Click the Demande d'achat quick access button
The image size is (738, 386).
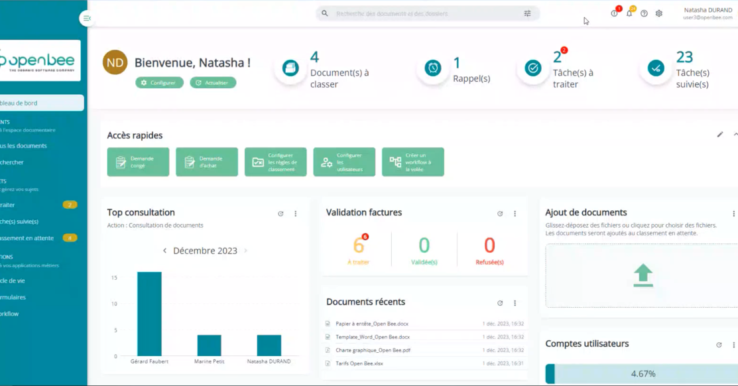point(207,162)
